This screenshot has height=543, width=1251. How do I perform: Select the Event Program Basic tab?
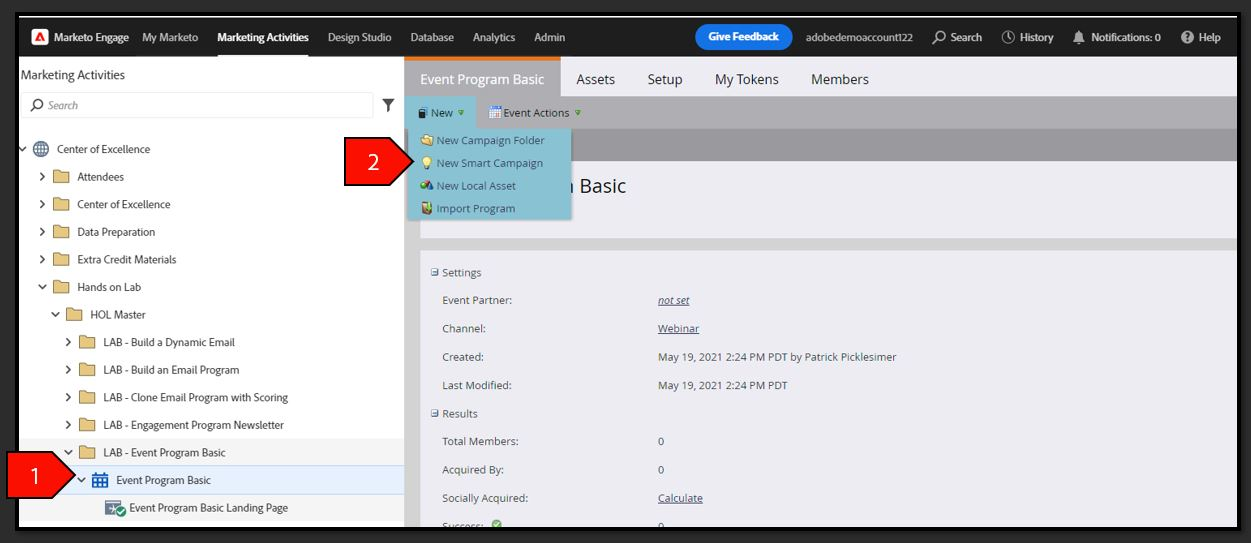[x=482, y=79]
